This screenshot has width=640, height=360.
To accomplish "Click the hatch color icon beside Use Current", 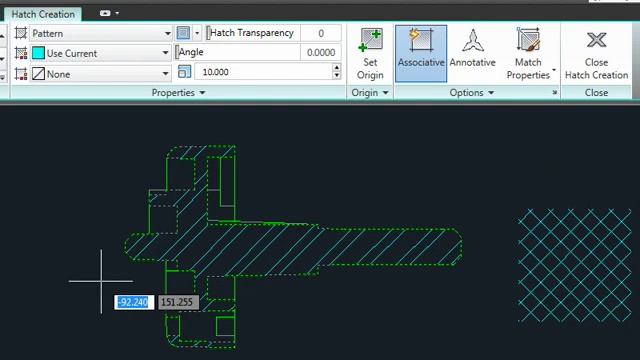I will 20,53.
